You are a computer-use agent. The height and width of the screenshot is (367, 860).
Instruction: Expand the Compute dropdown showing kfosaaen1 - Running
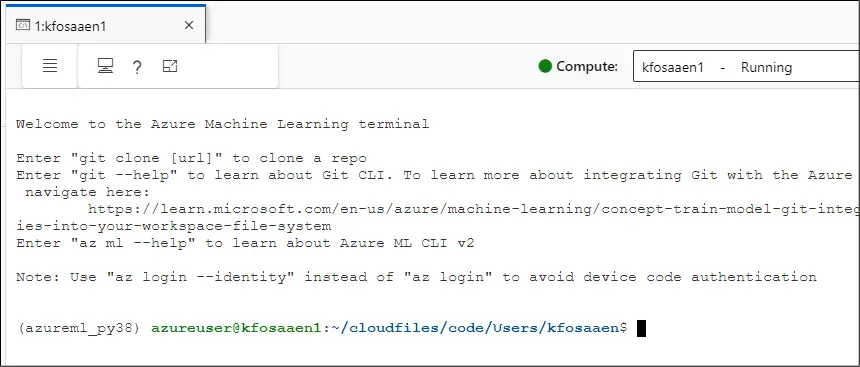746,67
